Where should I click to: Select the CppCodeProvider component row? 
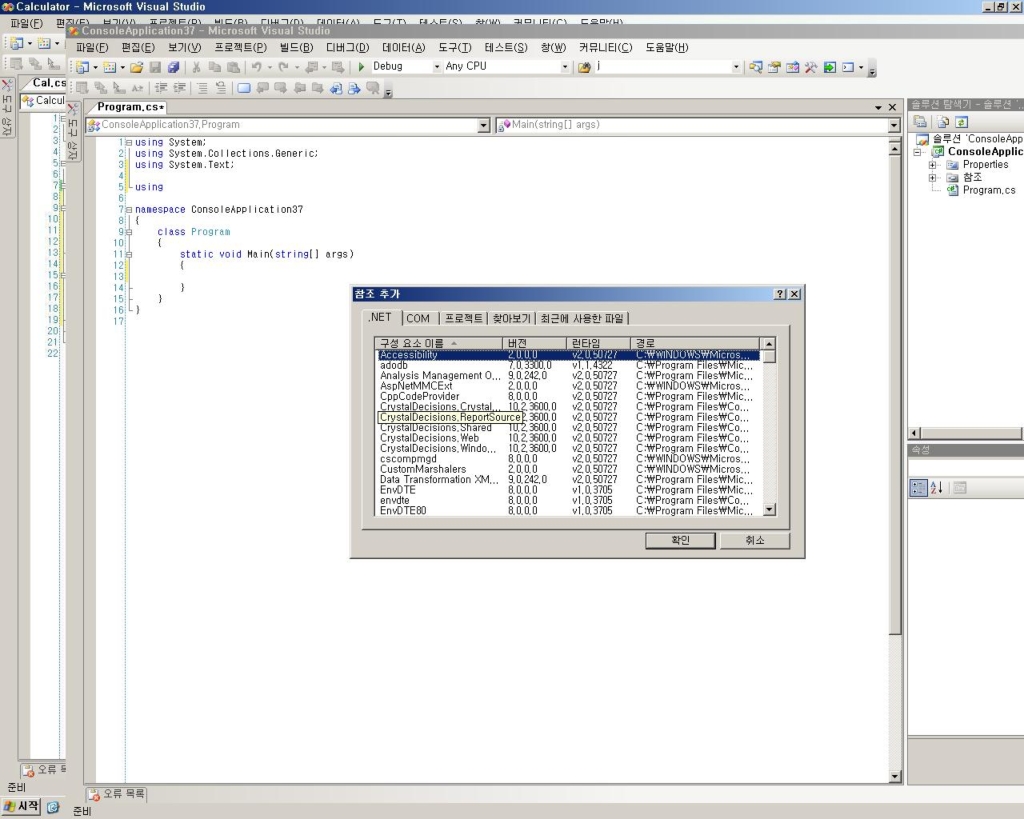[x=567, y=396]
